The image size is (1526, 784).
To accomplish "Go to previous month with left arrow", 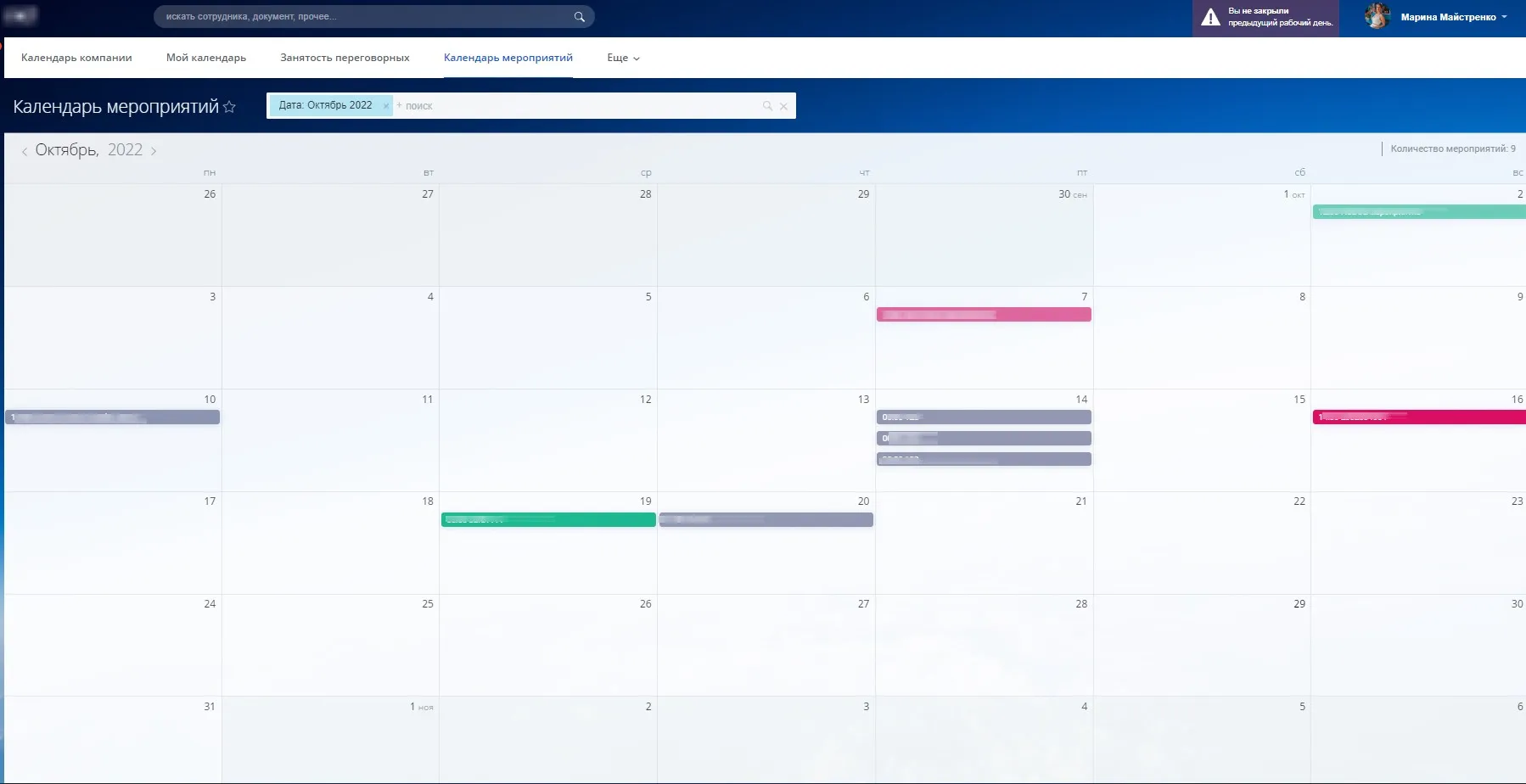I will point(25,151).
